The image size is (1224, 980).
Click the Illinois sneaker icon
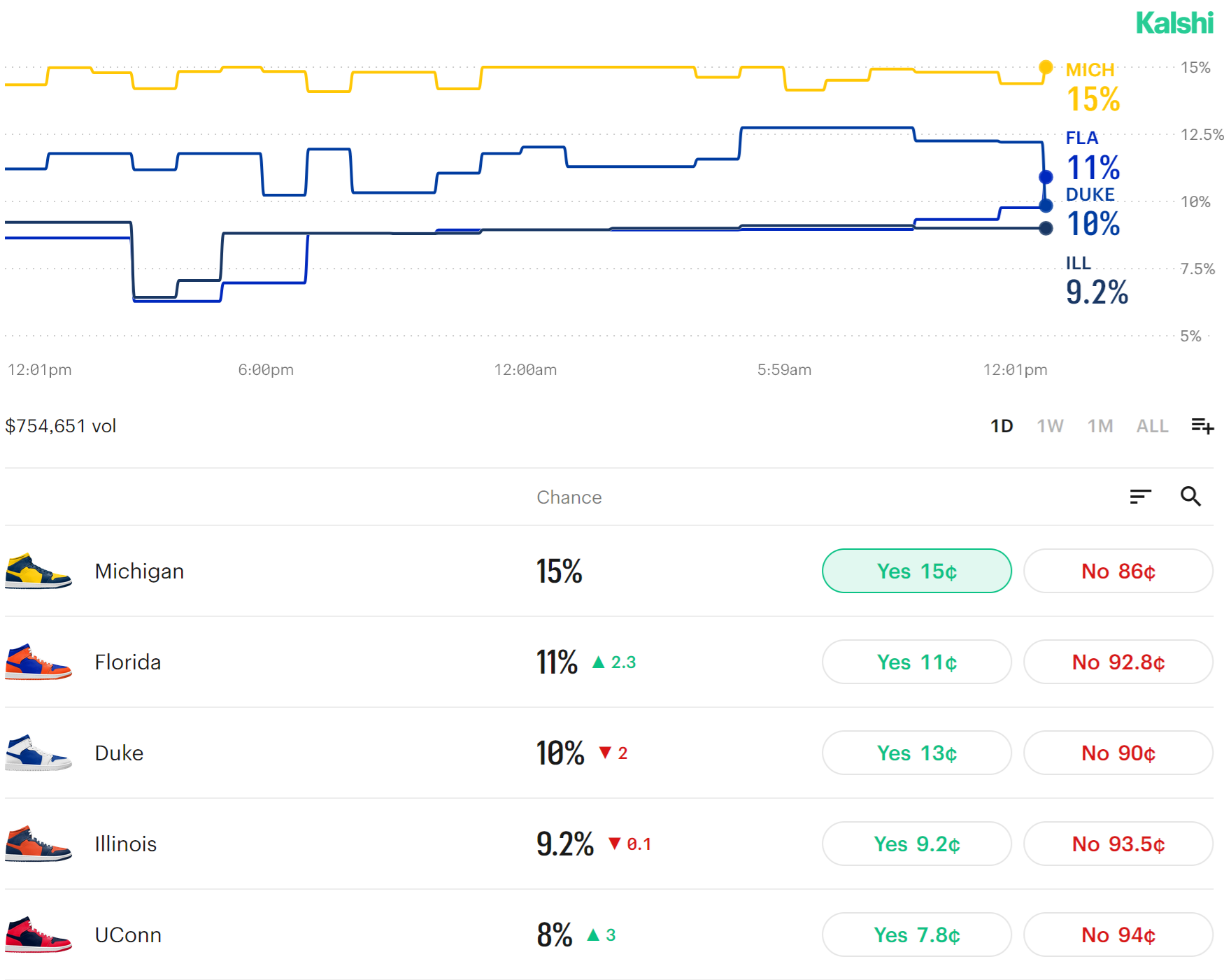(x=38, y=844)
